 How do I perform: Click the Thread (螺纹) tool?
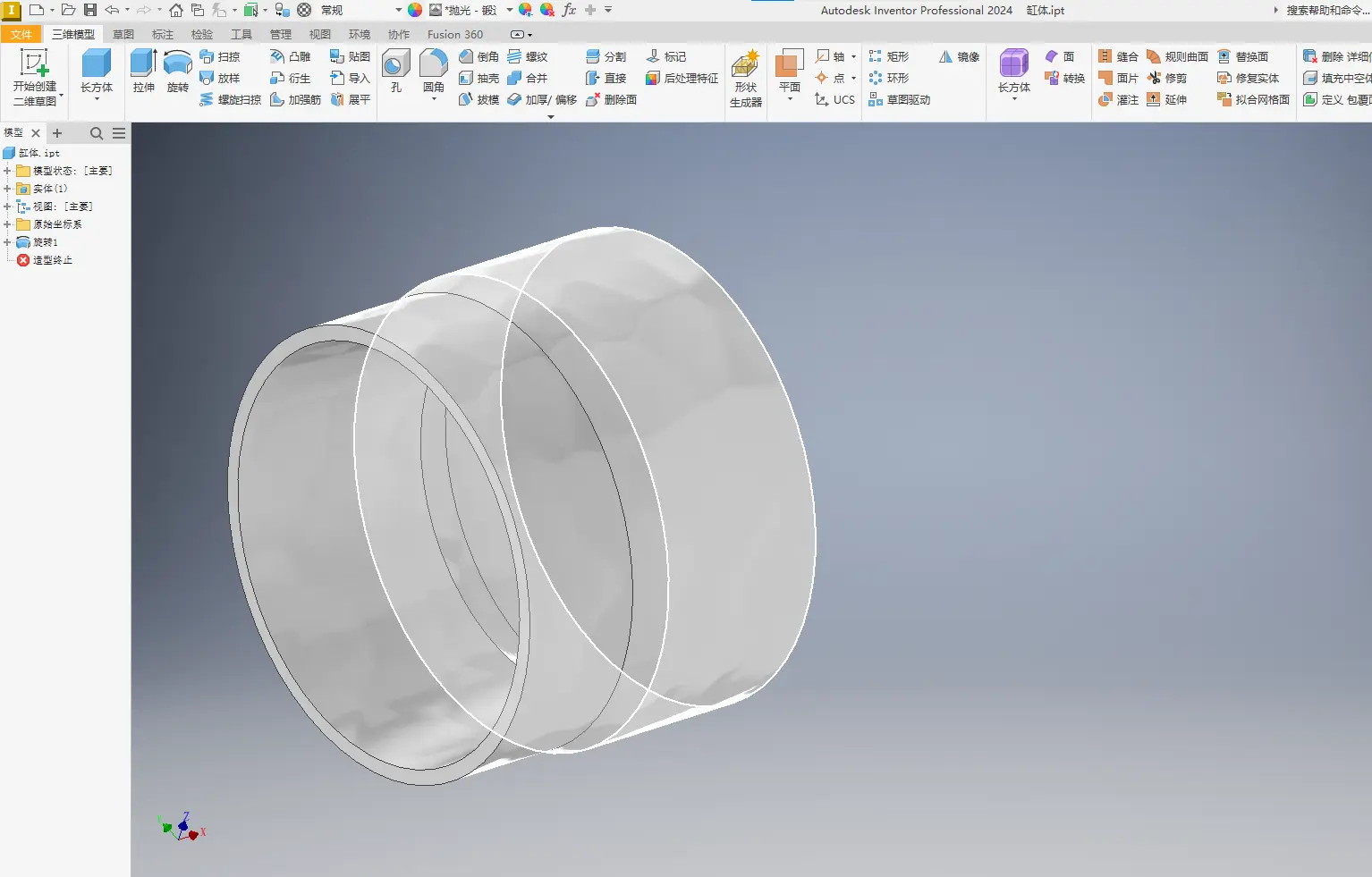point(527,56)
